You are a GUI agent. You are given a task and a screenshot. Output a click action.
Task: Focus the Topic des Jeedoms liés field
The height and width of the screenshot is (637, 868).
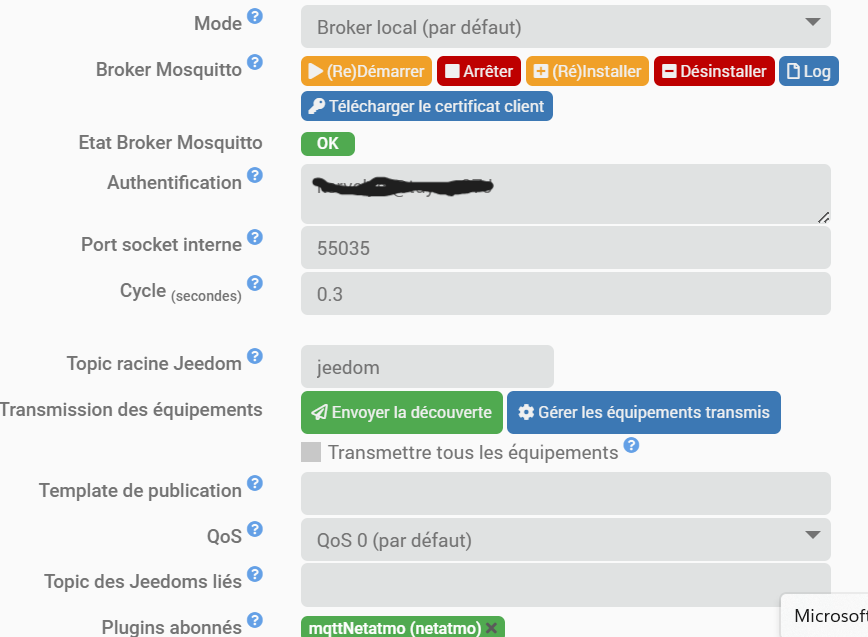pos(566,585)
